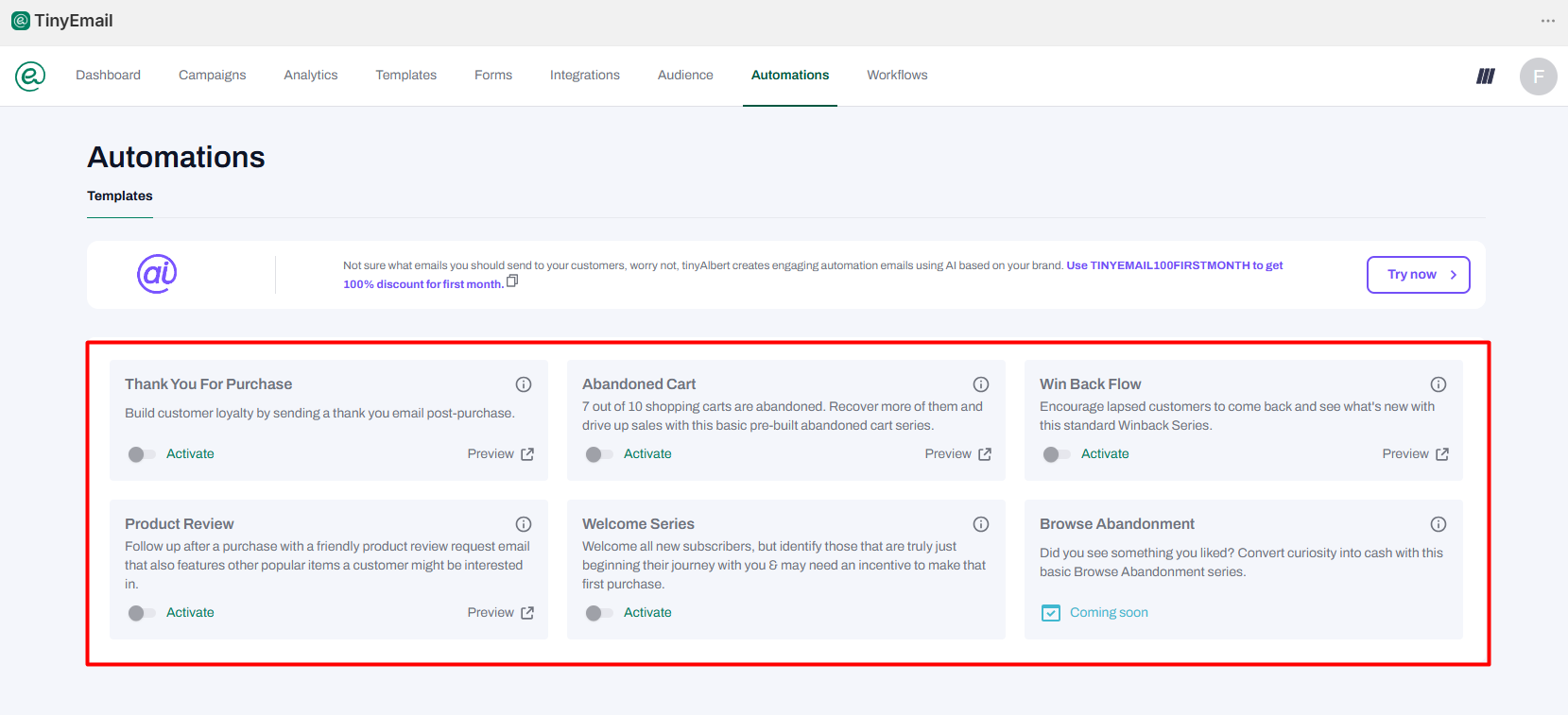The width and height of the screenshot is (1568, 715).
Task: Click the Welcome Series card title
Action: (x=638, y=524)
